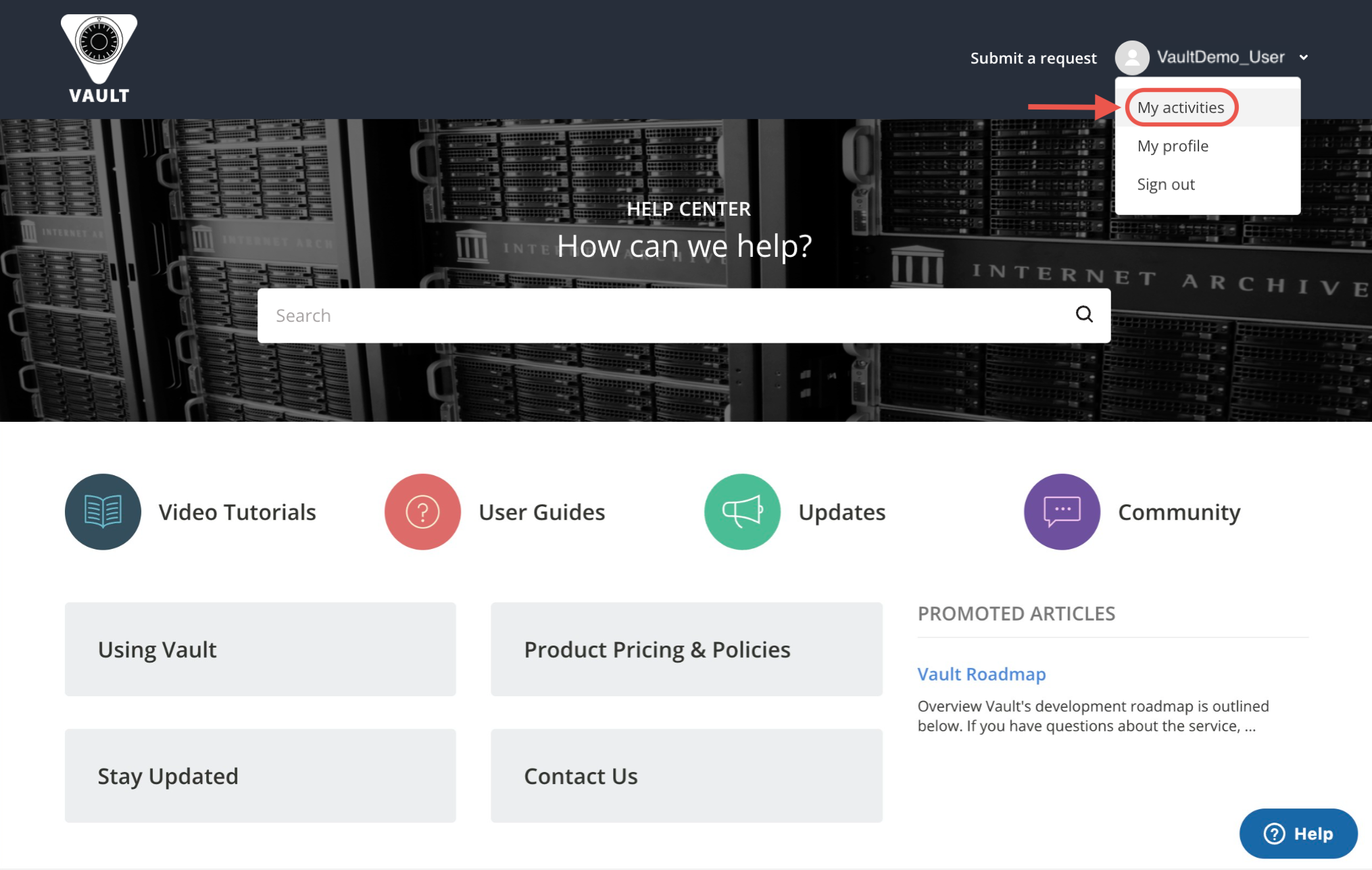The height and width of the screenshot is (870, 1372).
Task: Open the Video Tutorials label link
Action: pyautogui.click(x=237, y=512)
